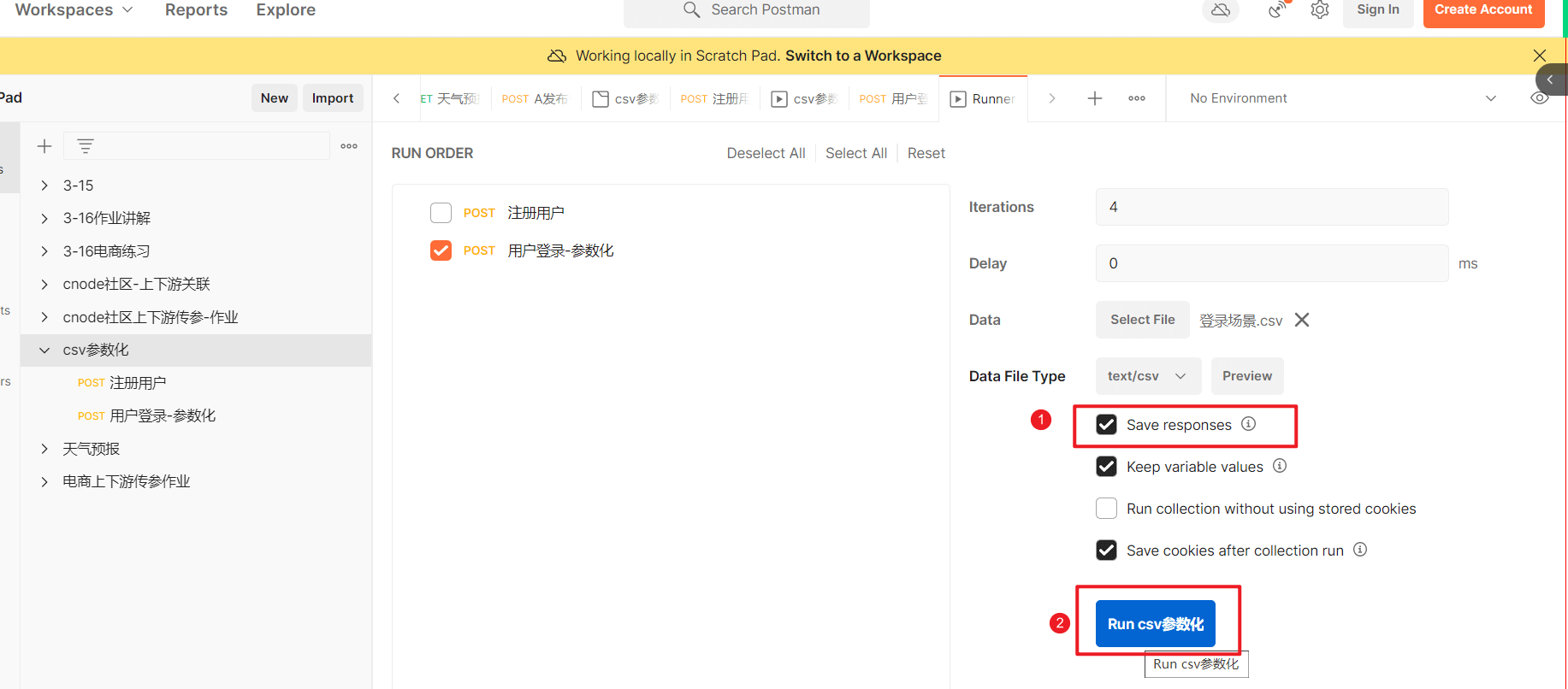Check the 注册用户 request in run order
Image resolution: width=1568 pixels, height=689 pixels.
click(441, 213)
